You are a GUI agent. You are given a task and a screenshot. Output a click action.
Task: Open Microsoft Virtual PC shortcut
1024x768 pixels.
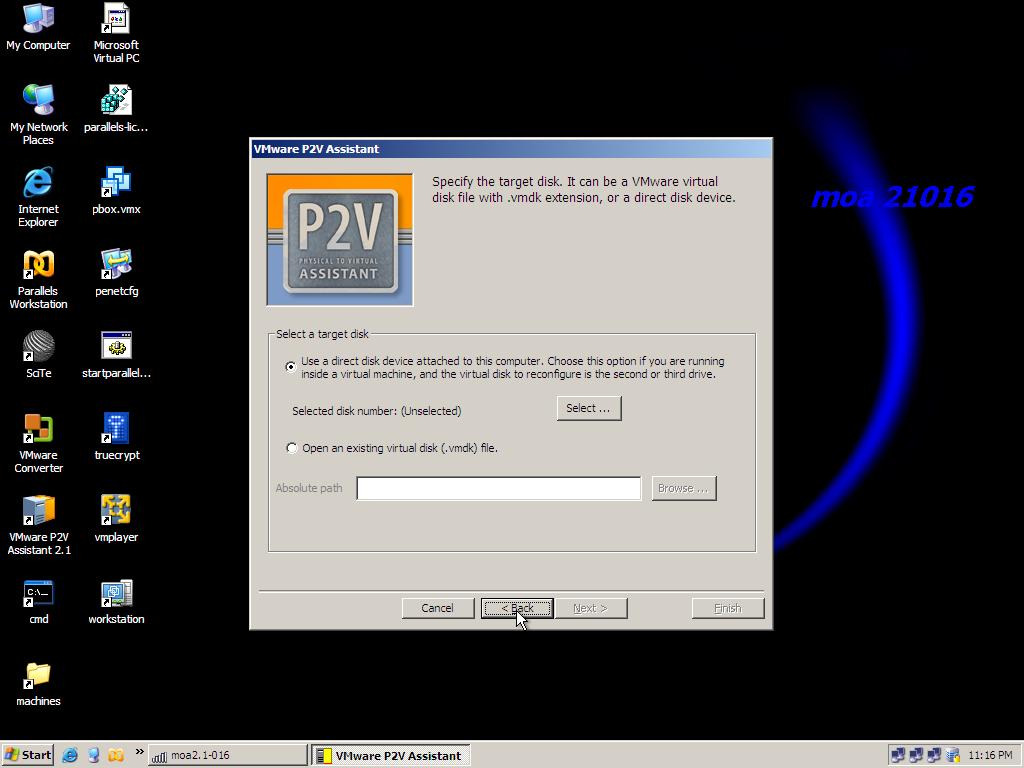116,19
